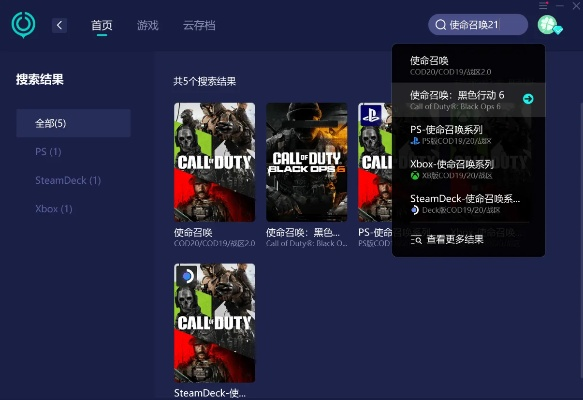Click the icon beside 查看更多结果
Viewport: 583px width, 400px height.
tap(416, 240)
